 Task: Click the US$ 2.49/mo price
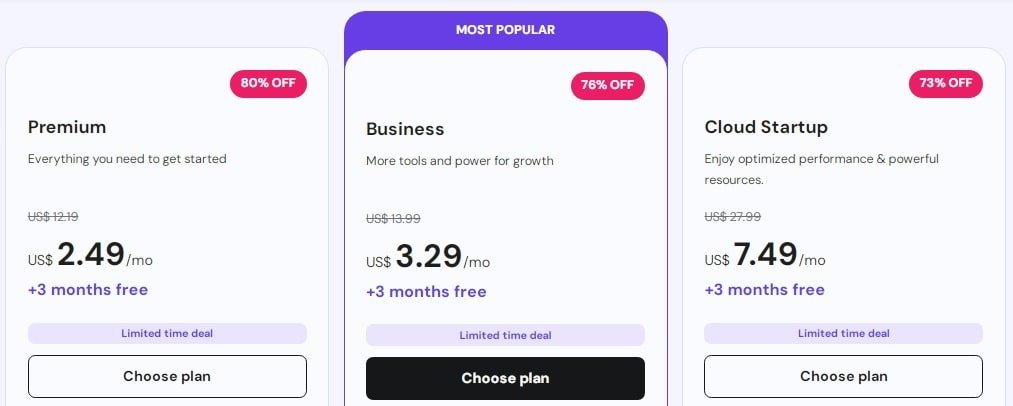tap(91, 257)
